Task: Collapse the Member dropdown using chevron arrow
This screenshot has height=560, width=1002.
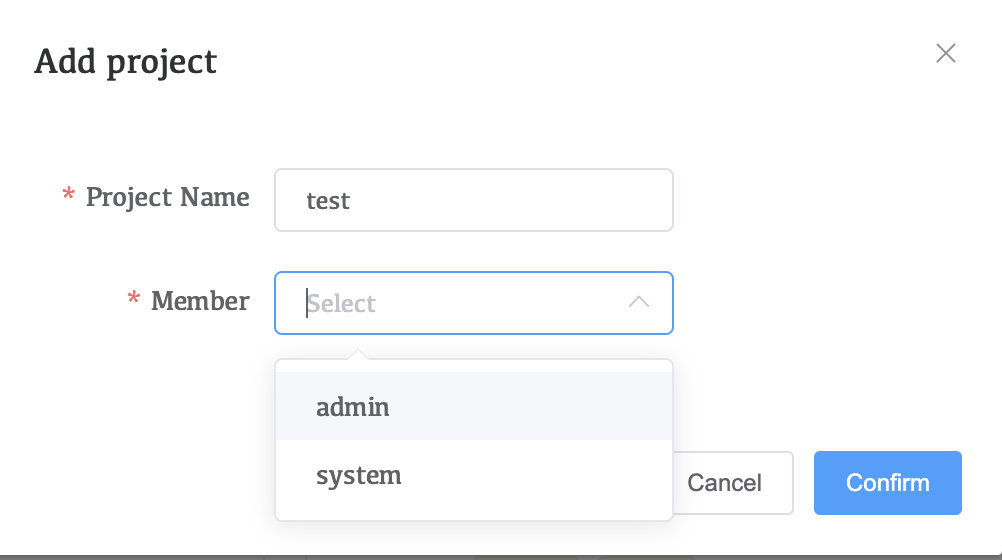Action: point(639,302)
